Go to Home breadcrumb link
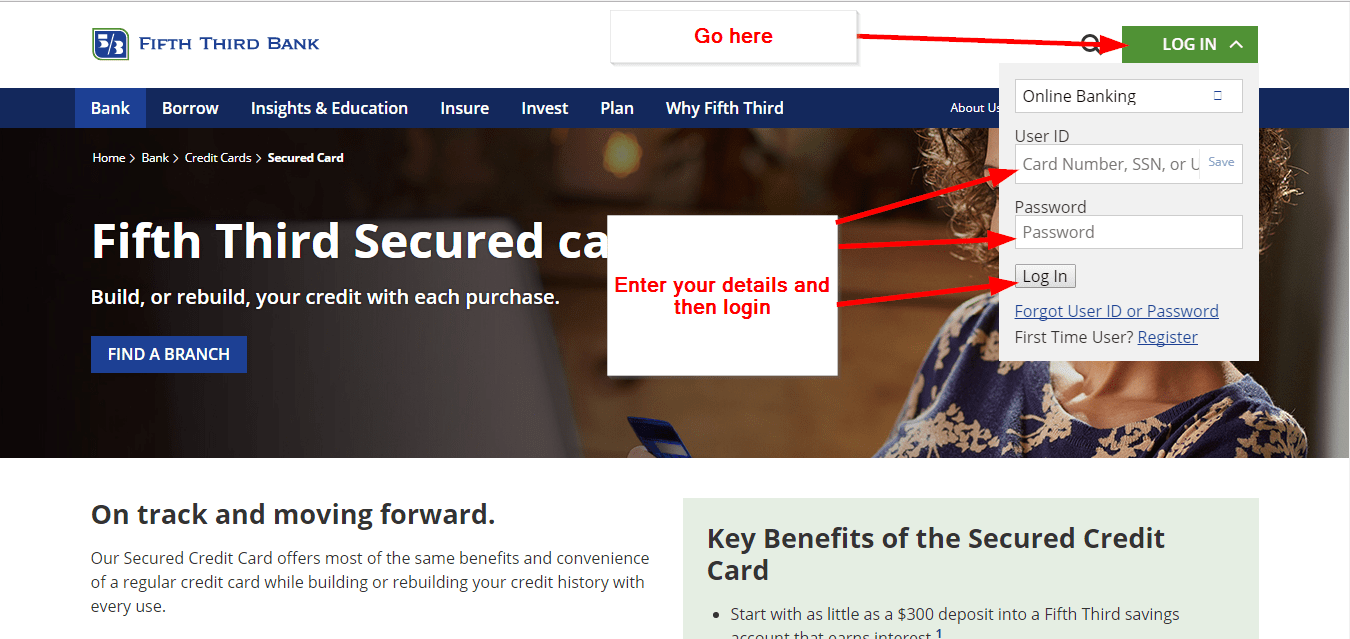This screenshot has width=1350, height=639. click(109, 158)
